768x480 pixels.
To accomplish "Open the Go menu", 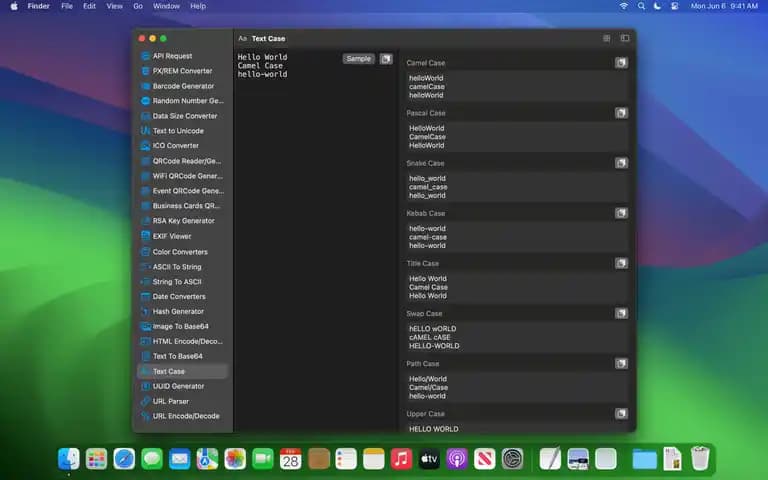I will click(138, 6).
